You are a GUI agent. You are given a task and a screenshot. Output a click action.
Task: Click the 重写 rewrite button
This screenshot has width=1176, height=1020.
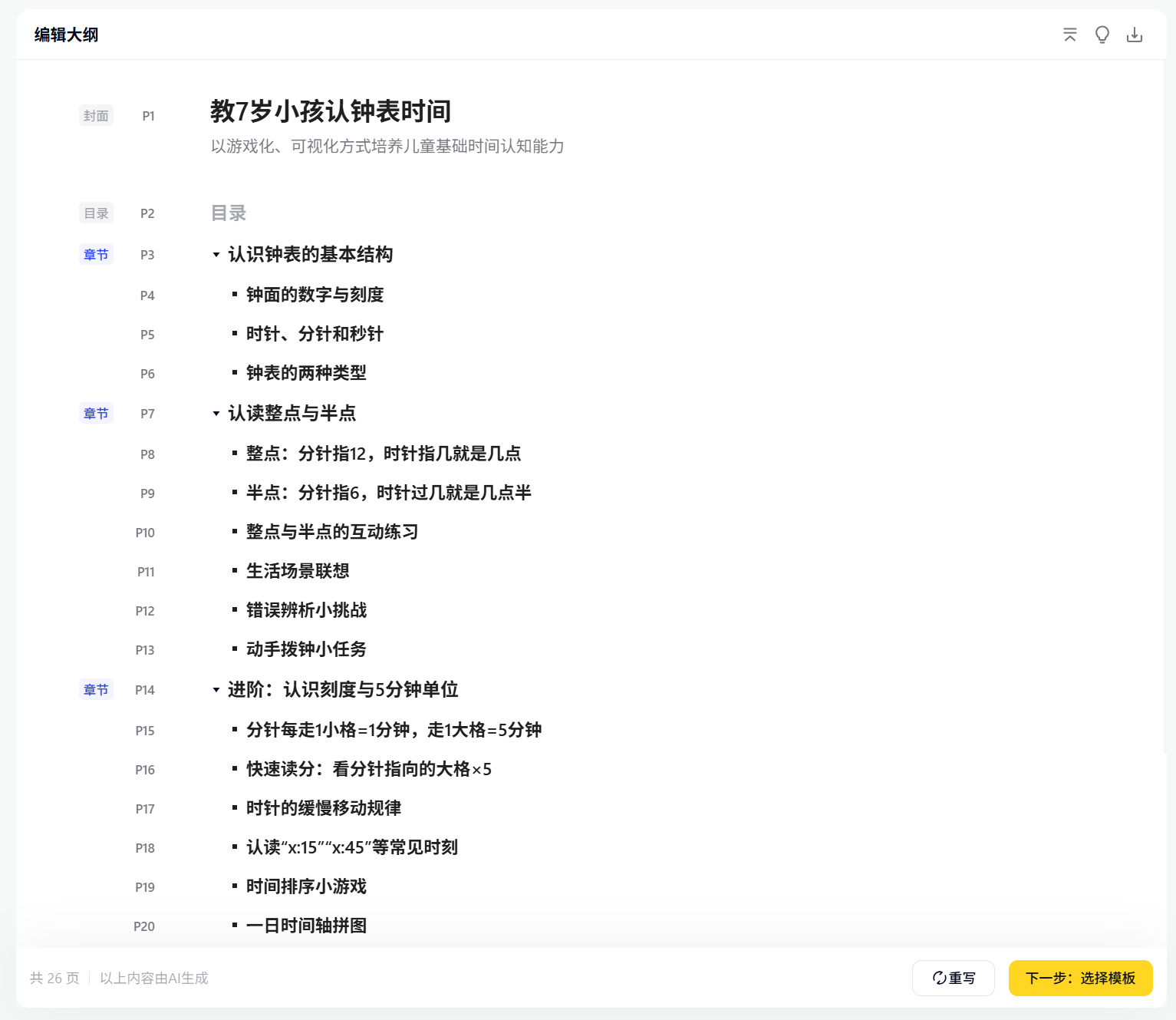tap(954, 978)
